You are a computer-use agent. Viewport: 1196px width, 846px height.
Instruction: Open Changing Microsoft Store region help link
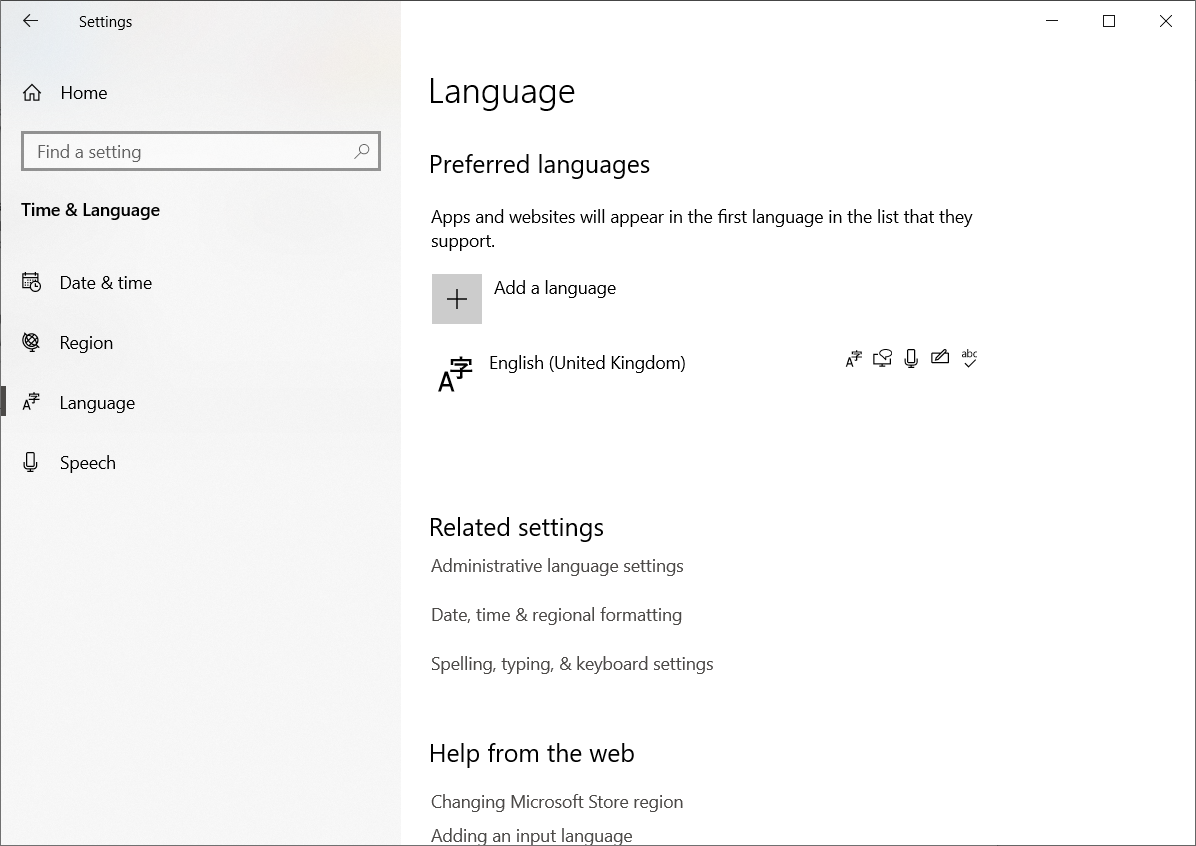click(557, 802)
